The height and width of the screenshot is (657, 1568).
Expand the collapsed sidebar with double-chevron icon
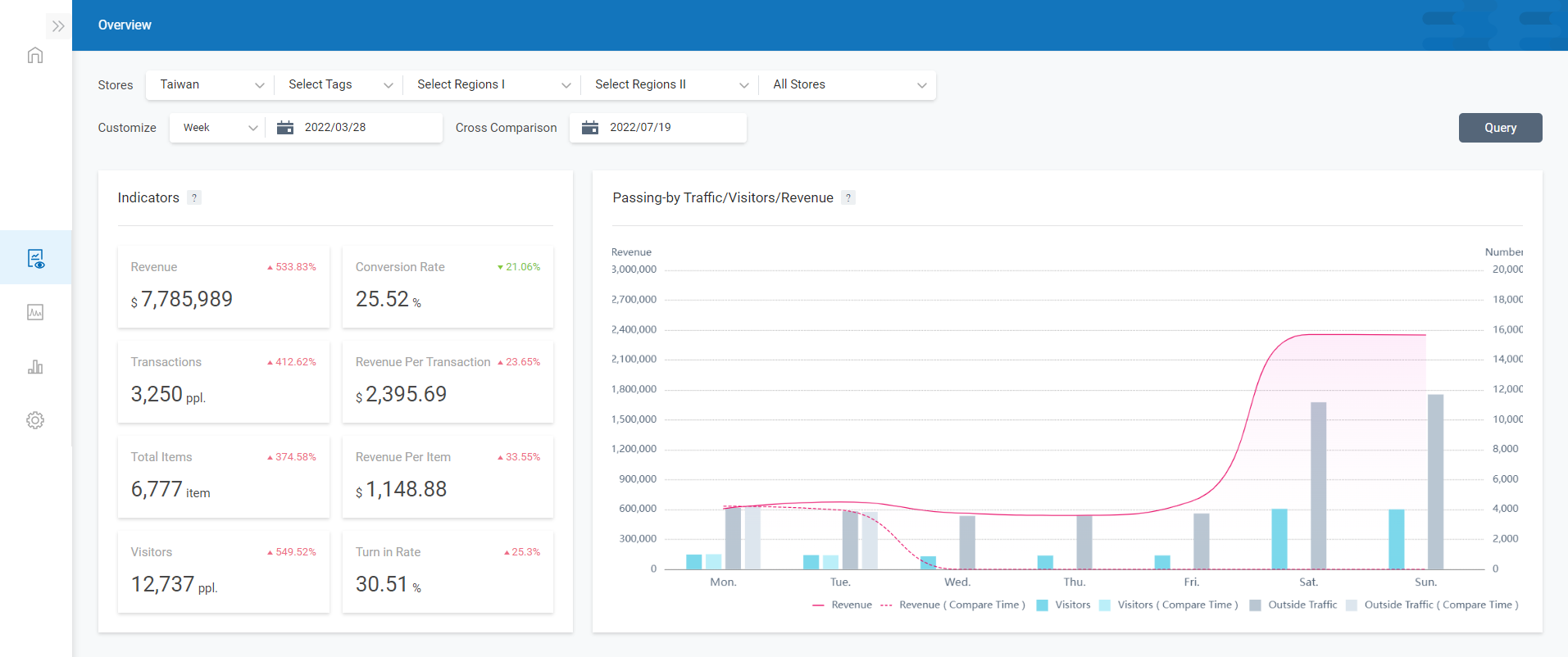click(x=57, y=26)
